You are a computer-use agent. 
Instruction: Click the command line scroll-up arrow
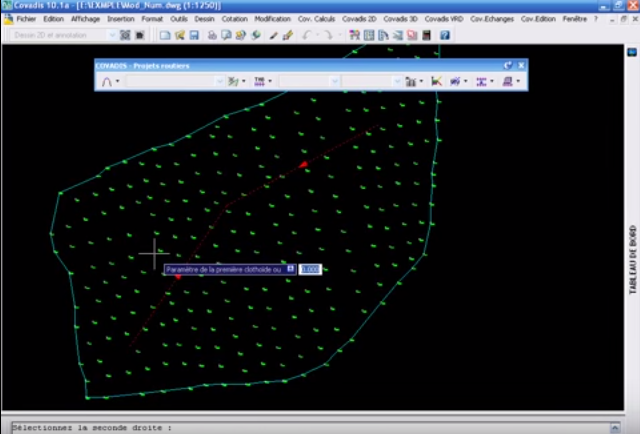coord(615,427)
